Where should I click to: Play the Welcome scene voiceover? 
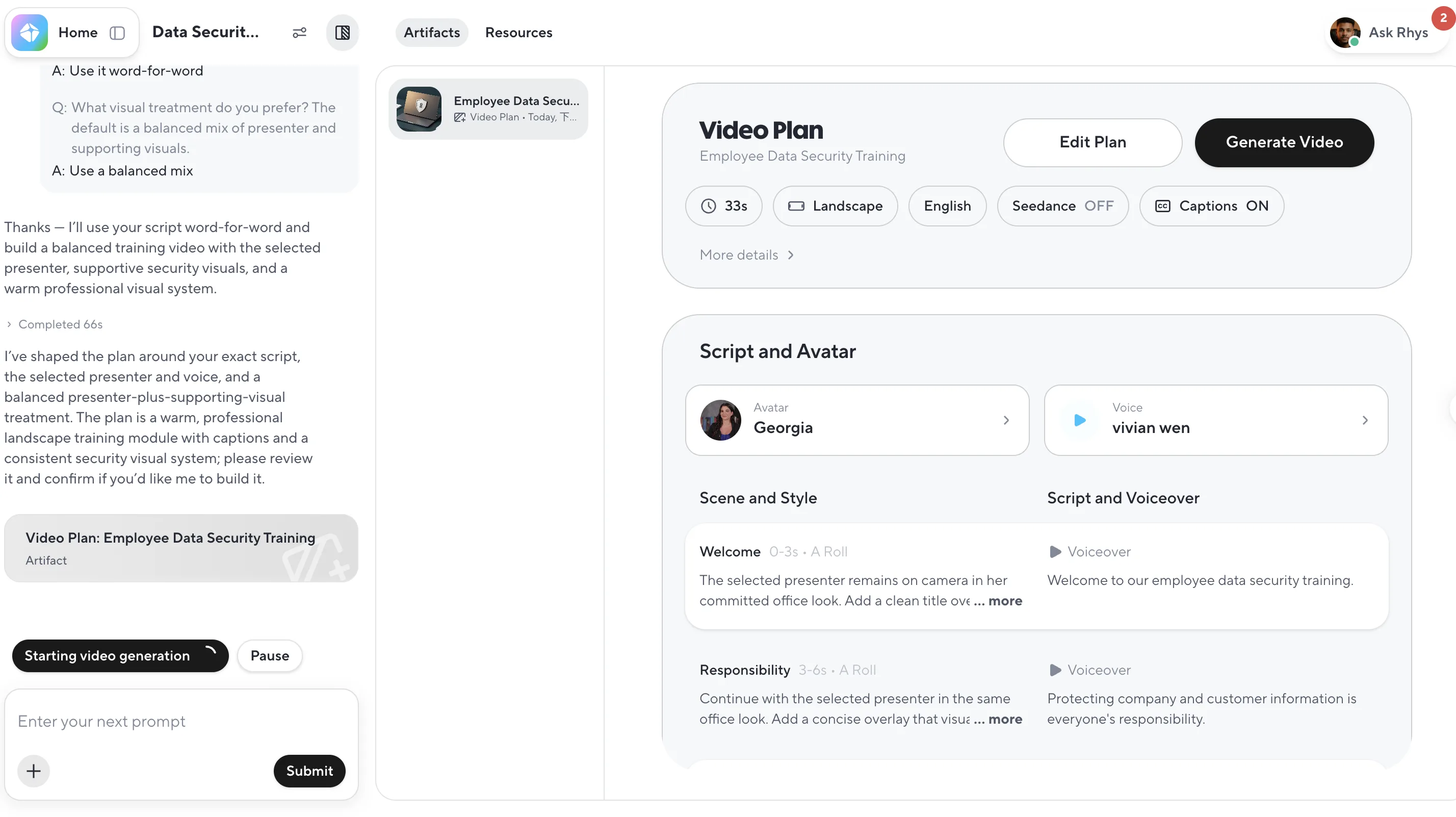(x=1055, y=552)
